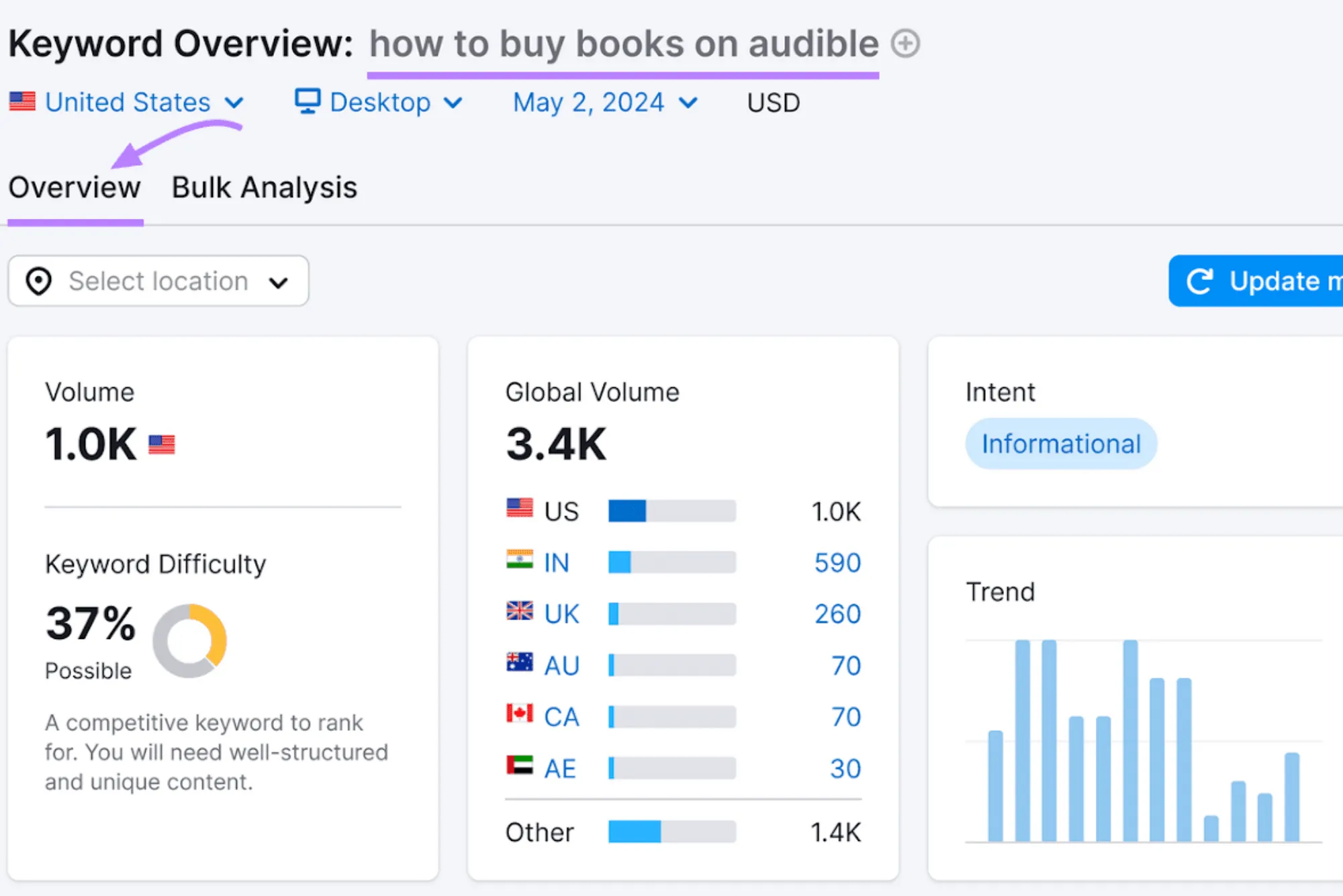Click the keyword difficulty donut chart
The height and width of the screenshot is (896, 1343).
click(x=189, y=641)
